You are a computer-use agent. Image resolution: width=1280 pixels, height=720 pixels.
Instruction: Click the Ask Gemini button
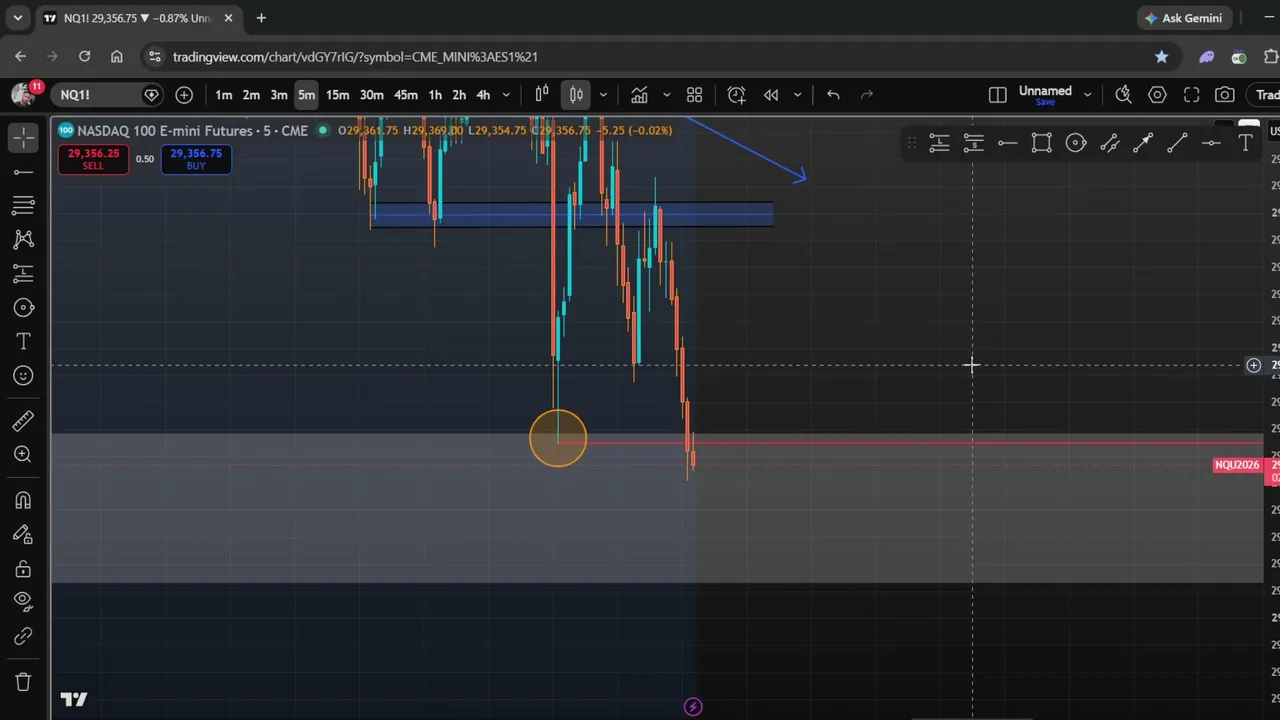tap(1183, 18)
